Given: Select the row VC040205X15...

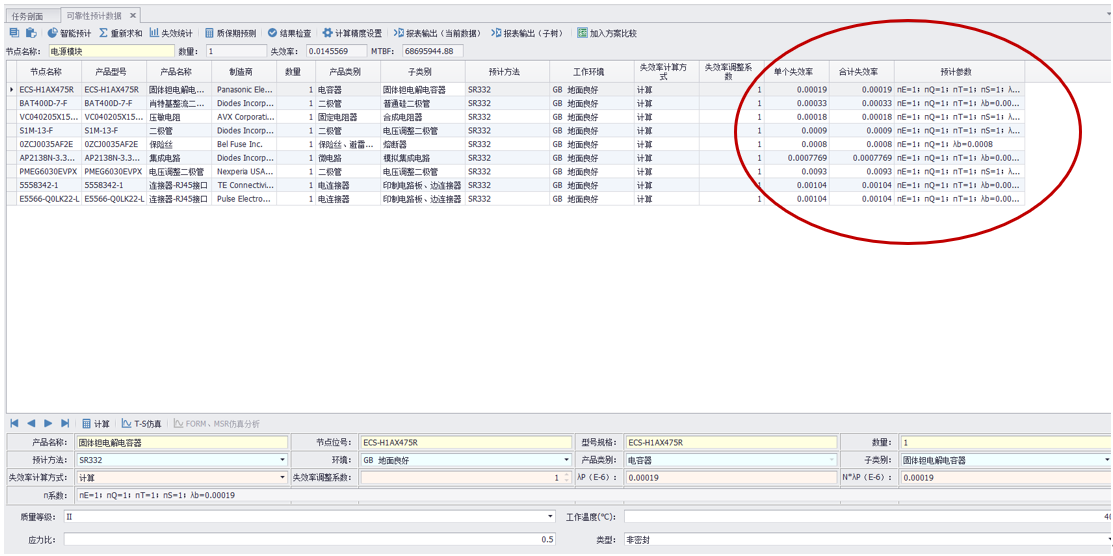Looking at the screenshot, I should (515, 117).
